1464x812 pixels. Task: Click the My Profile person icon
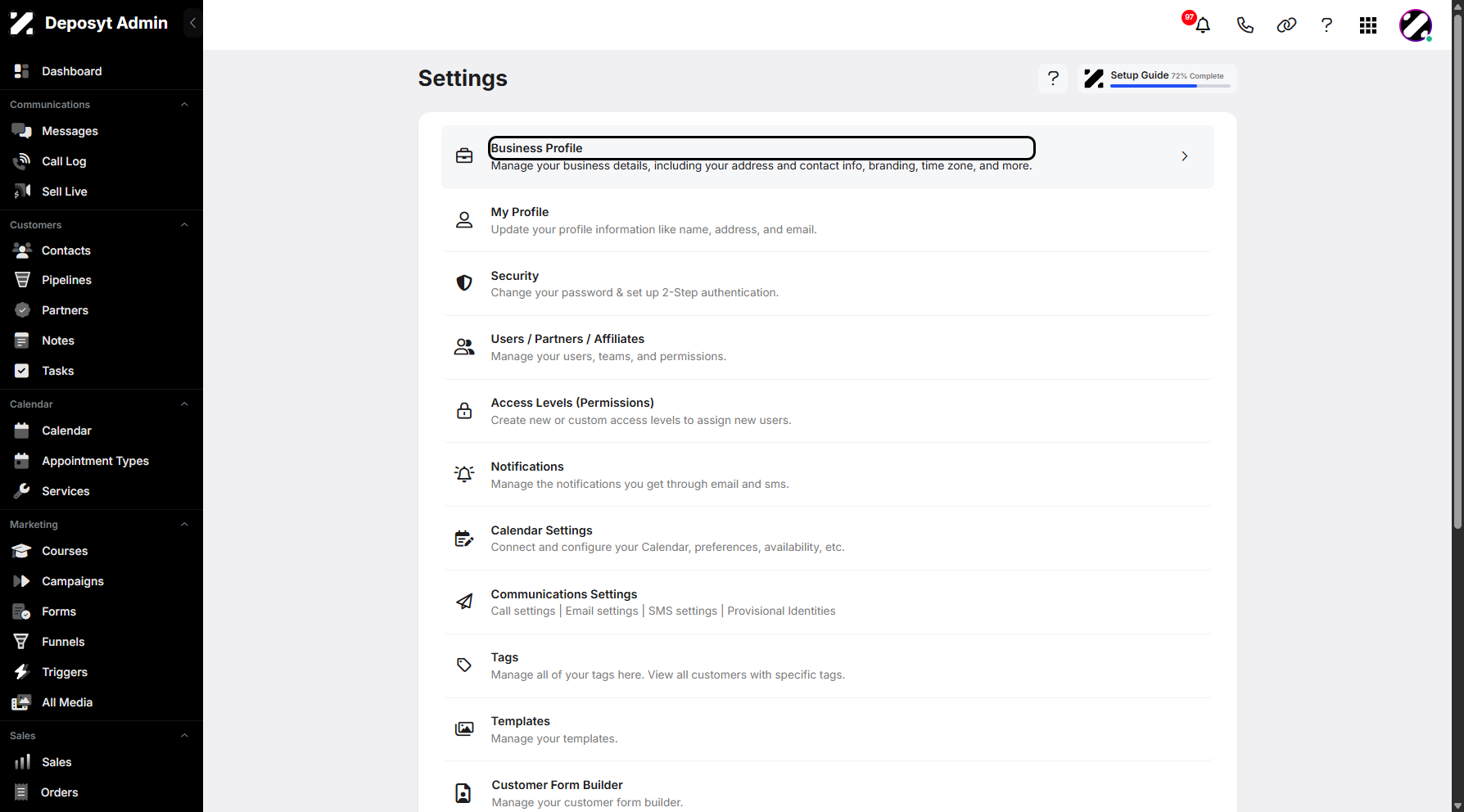point(464,219)
